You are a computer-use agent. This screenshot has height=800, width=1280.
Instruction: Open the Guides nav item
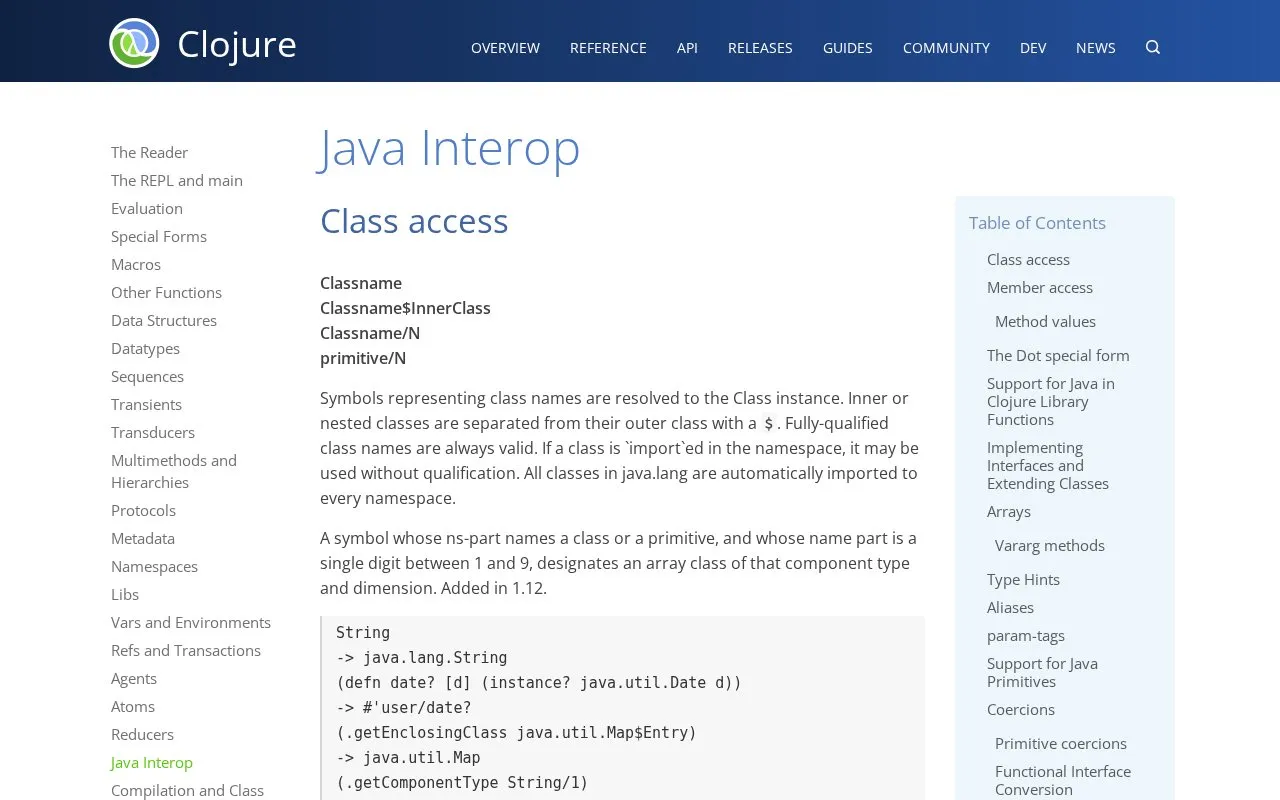[847, 48]
